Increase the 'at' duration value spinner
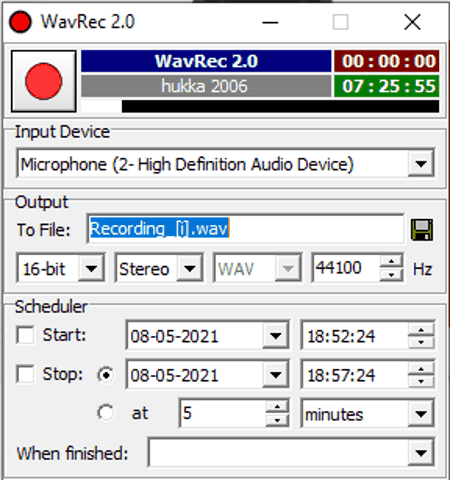Viewport: 450px width, 480px height. 277,407
